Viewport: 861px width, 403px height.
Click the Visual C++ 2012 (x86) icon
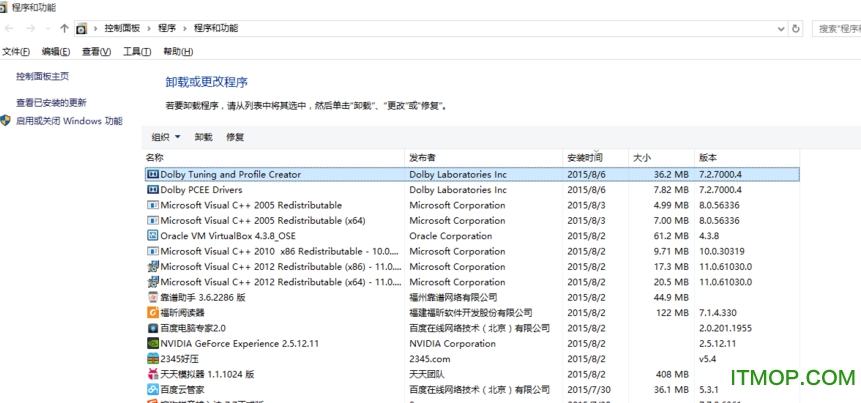(153, 267)
